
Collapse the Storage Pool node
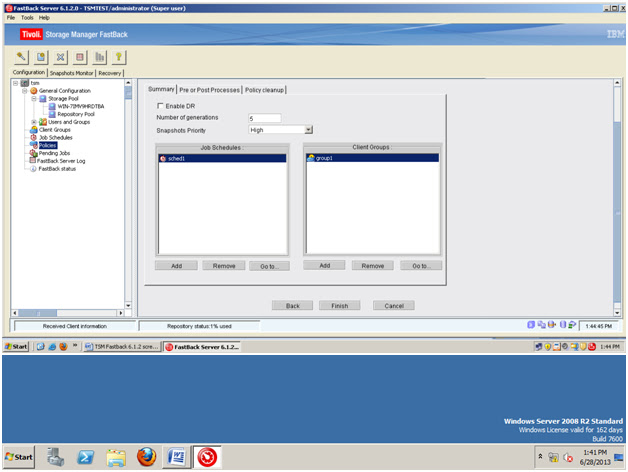(x=34, y=99)
